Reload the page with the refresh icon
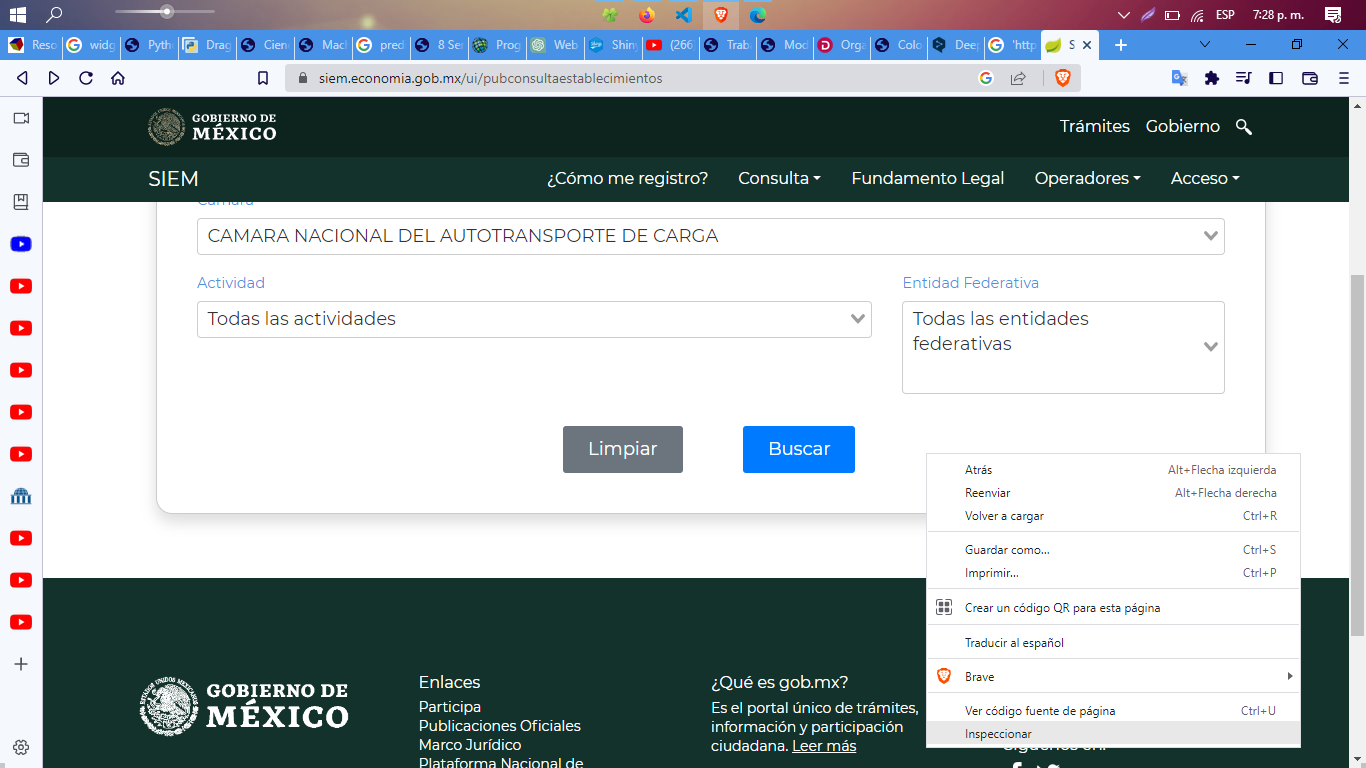Screen dimensions: 1366x768 (85, 77)
